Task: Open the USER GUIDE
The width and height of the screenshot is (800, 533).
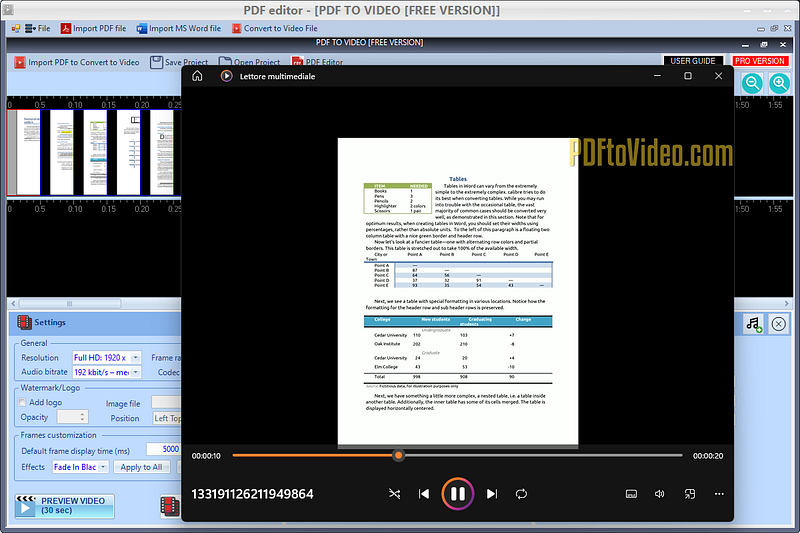Action: (x=693, y=61)
